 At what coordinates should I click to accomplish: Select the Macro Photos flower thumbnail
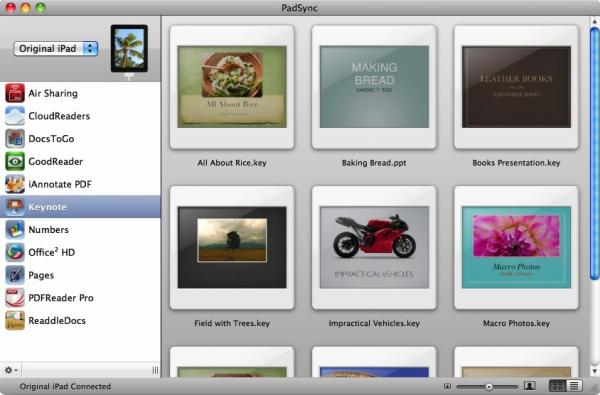click(516, 248)
